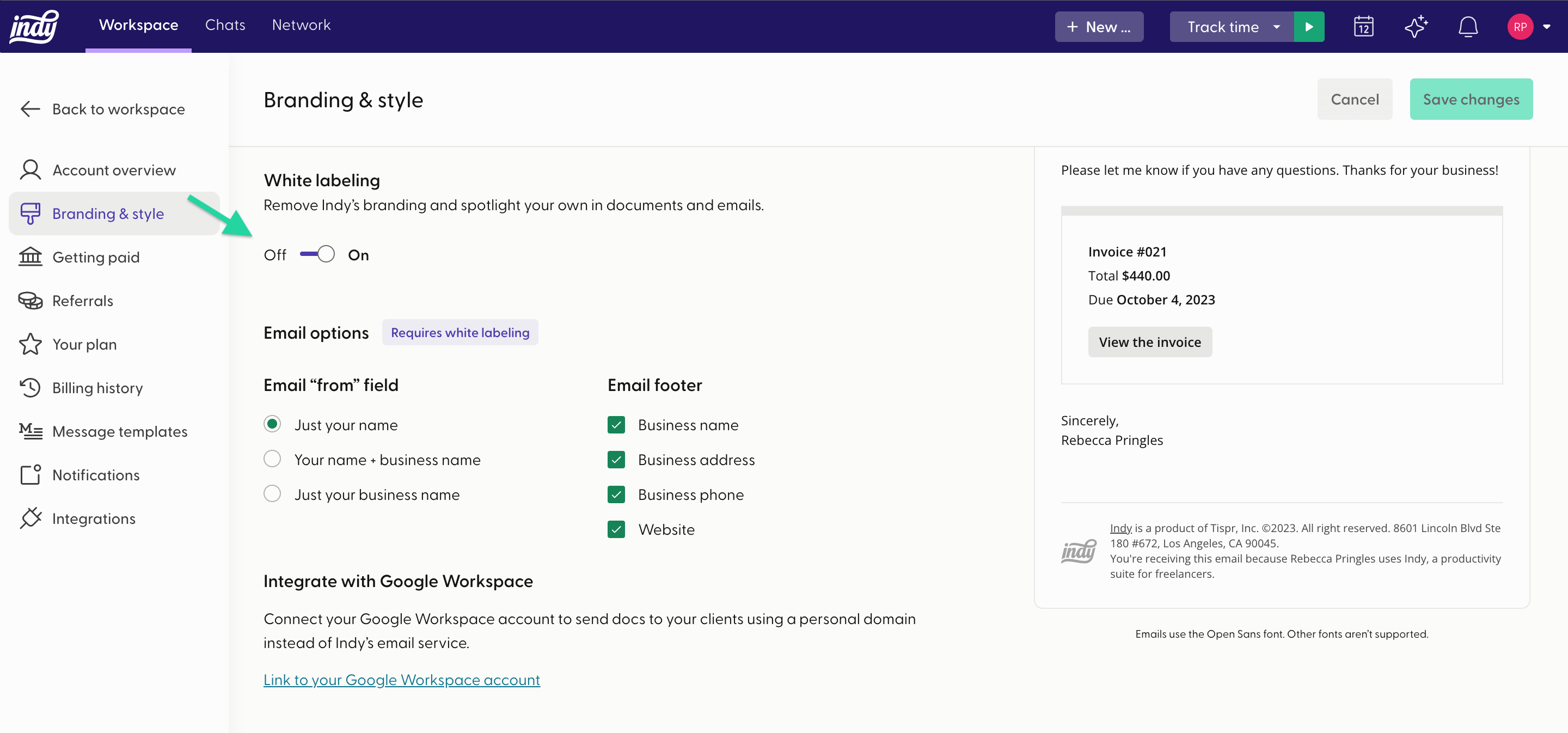Click the Notifications sidebar icon
Screen dimensions: 1568x733
tap(30, 475)
